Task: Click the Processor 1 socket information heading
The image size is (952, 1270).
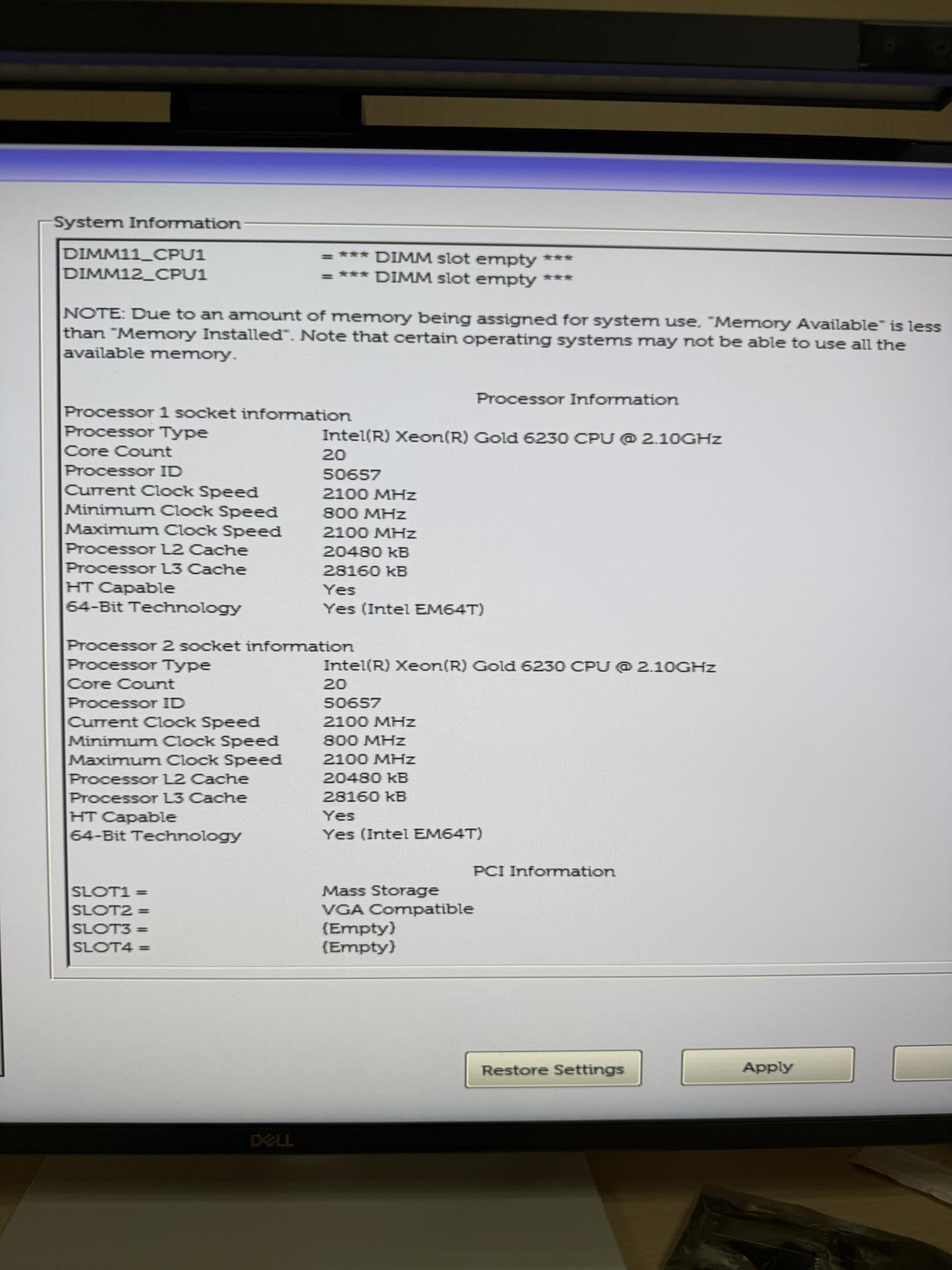Action: coord(208,413)
